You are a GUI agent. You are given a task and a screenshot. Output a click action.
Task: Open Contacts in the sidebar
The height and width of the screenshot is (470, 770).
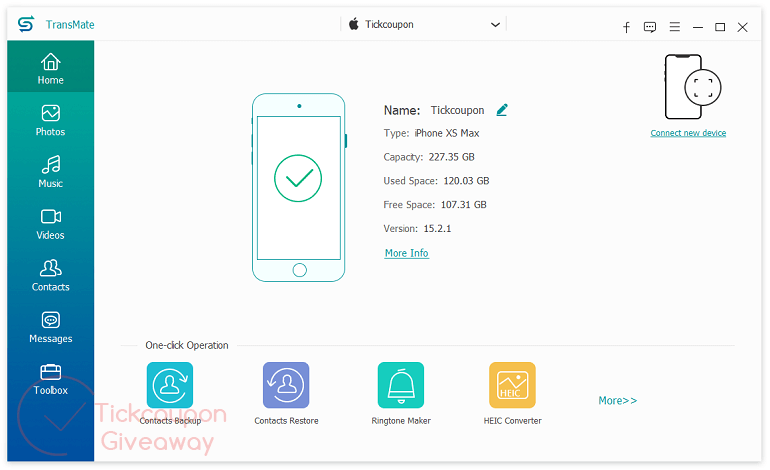(x=51, y=275)
